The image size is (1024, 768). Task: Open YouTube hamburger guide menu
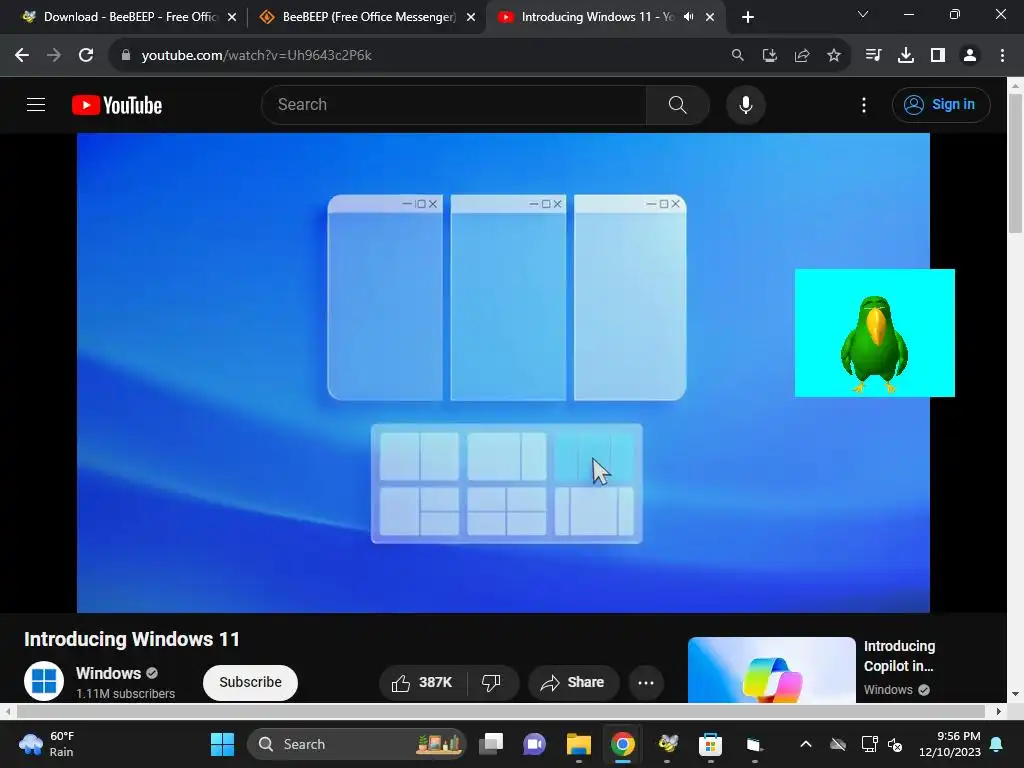(x=36, y=104)
